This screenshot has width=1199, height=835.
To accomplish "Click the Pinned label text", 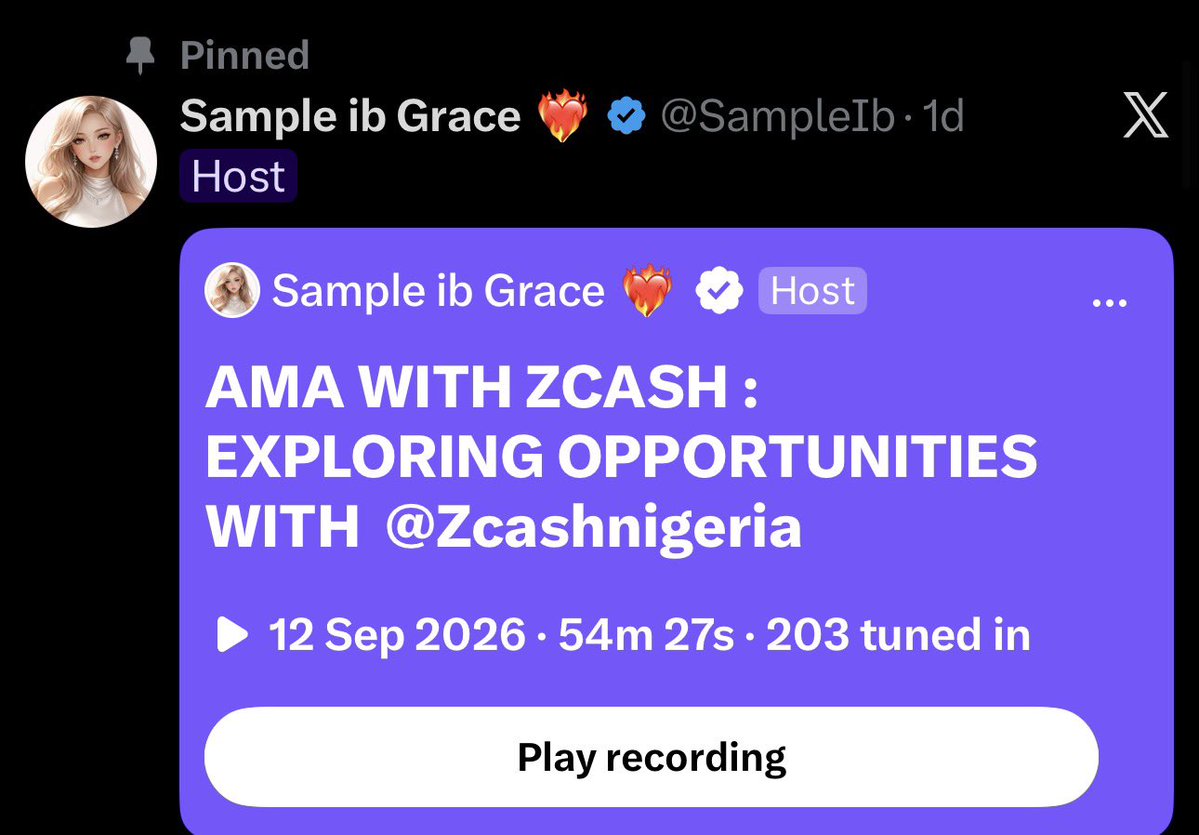I will point(245,56).
